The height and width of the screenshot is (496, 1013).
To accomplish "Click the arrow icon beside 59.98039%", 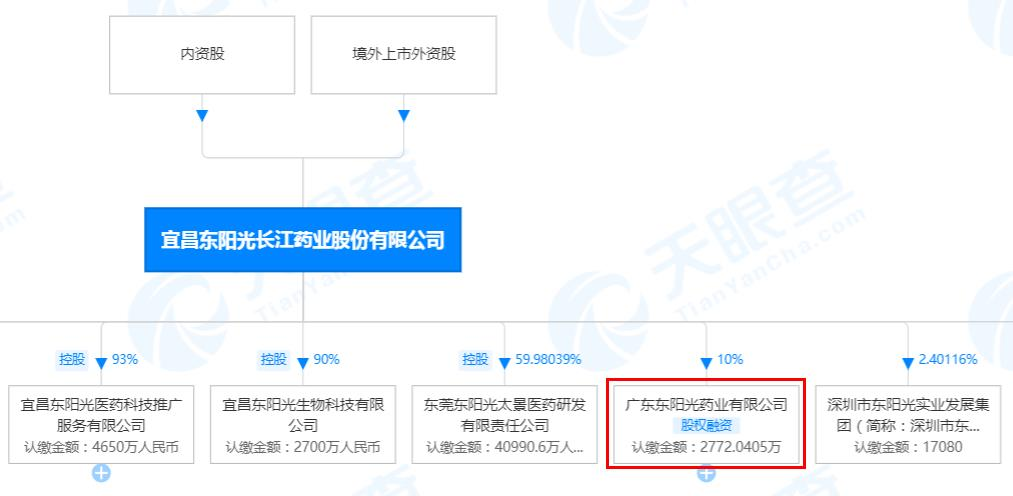I will click(505, 363).
